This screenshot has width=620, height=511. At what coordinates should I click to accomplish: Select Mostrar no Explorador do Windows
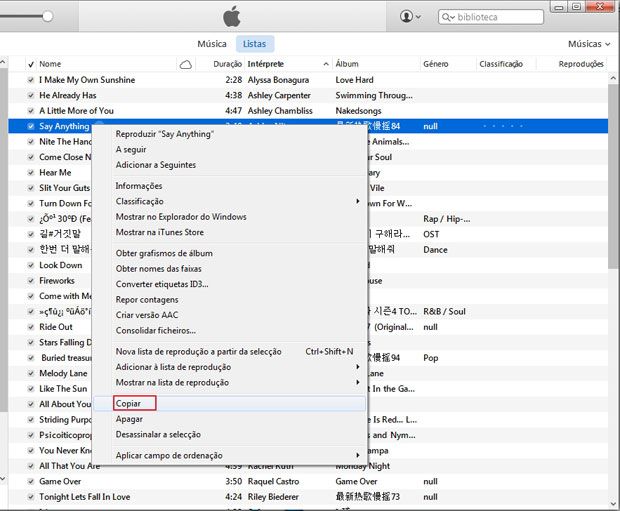[181, 217]
